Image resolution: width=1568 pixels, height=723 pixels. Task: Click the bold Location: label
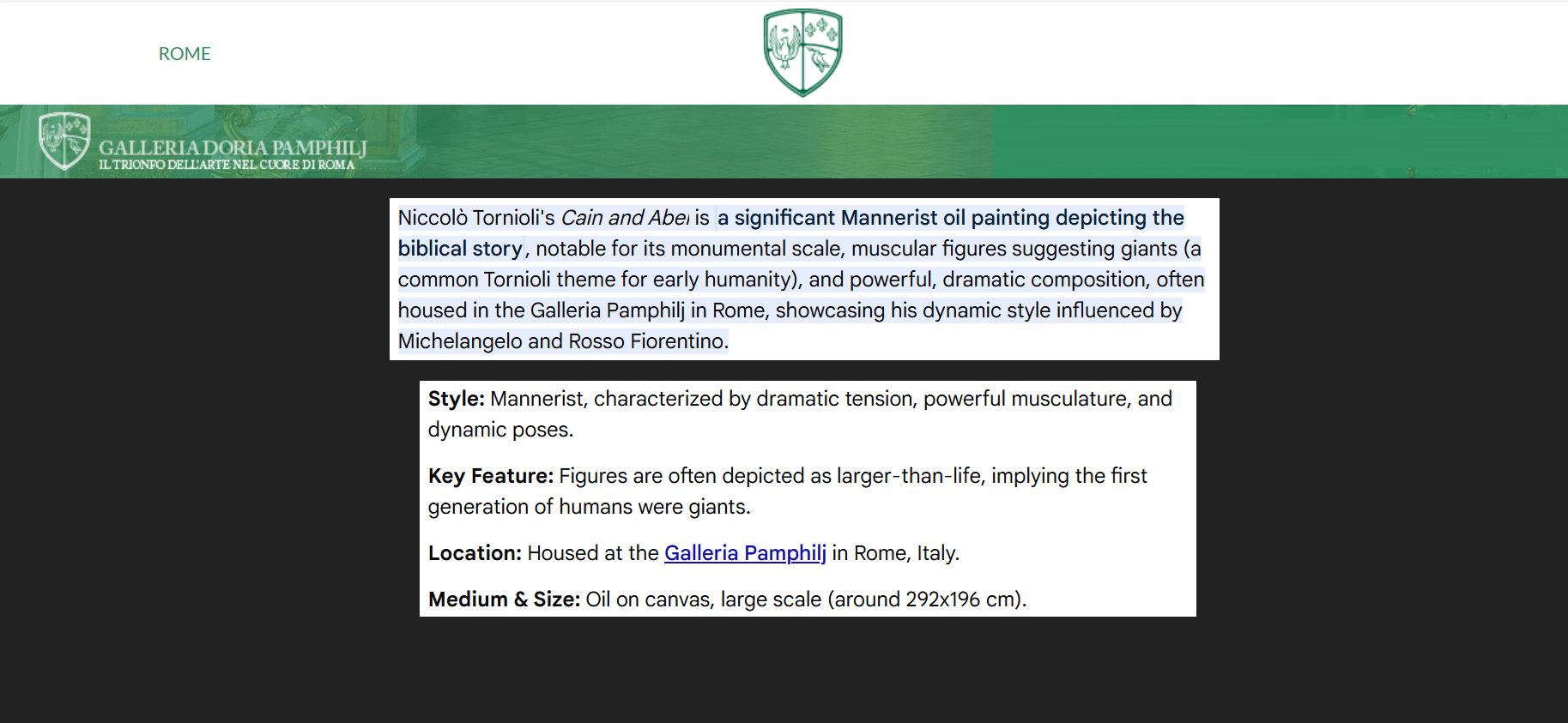click(475, 553)
